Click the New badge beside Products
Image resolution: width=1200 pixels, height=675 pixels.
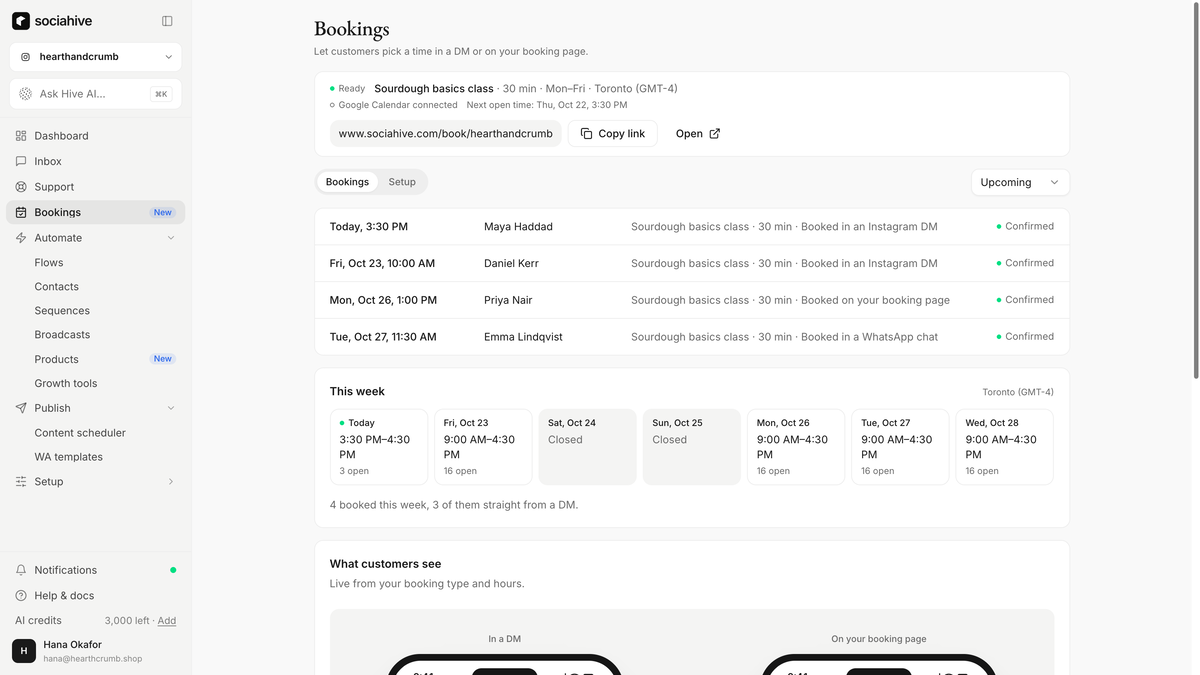162,359
